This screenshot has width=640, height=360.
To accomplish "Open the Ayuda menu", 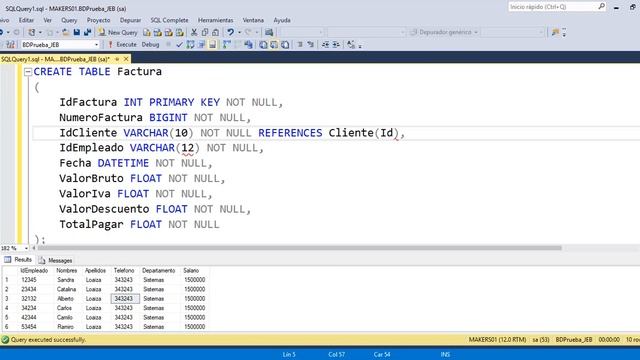I will (282, 20).
